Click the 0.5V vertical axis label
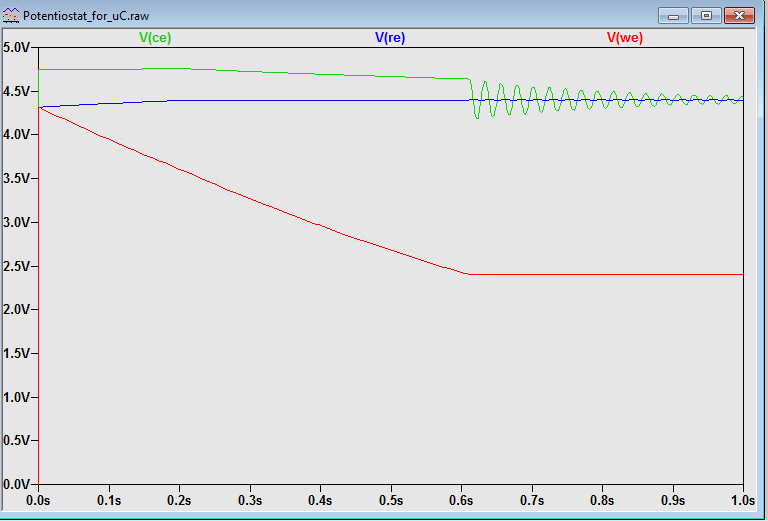 pyautogui.click(x=16, y=441)
